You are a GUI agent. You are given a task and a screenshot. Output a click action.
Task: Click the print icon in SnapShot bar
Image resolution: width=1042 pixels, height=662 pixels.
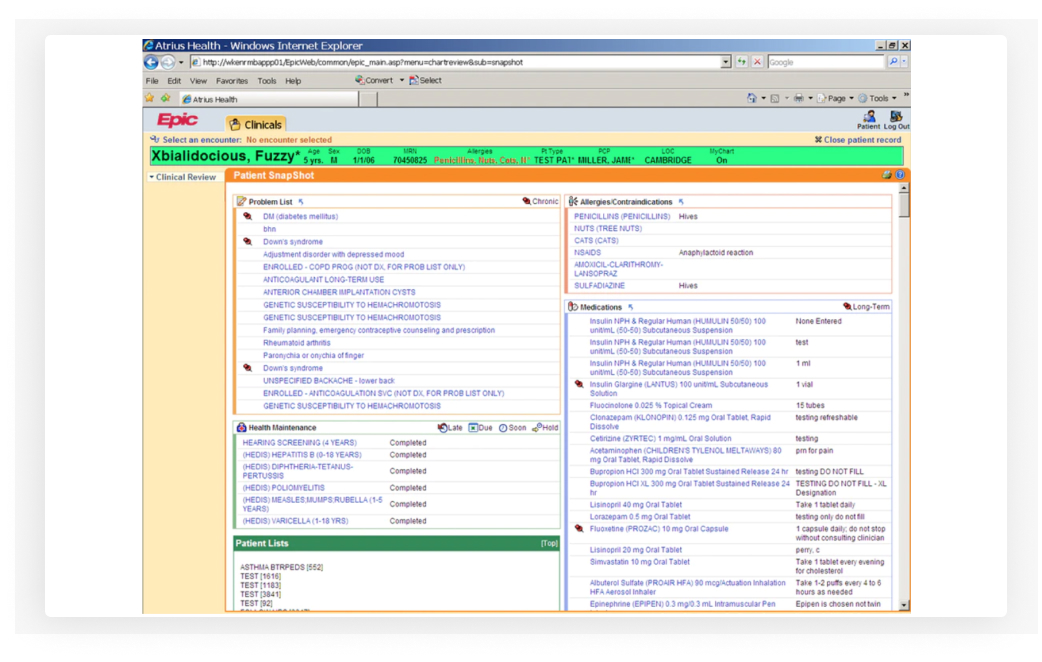[887, 175]
